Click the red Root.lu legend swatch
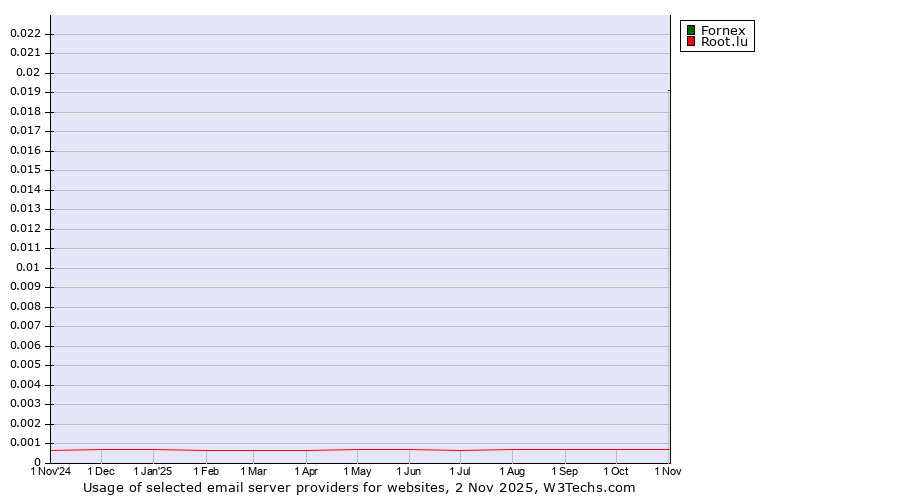This screenshot has height=500, width=900. click(690, 42)
